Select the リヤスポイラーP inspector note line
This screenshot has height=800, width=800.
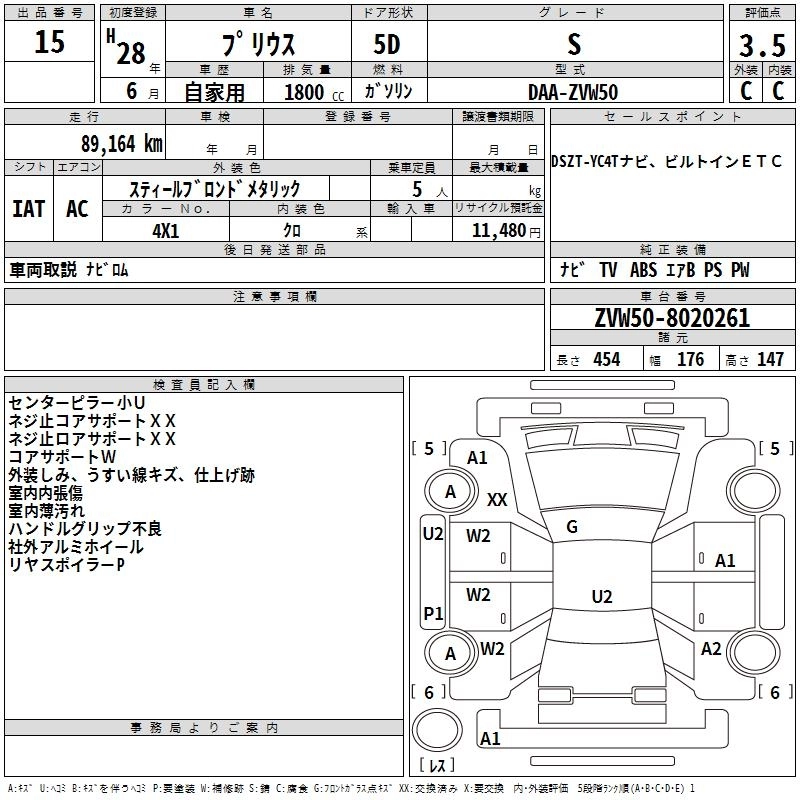[x=66, y=565]
